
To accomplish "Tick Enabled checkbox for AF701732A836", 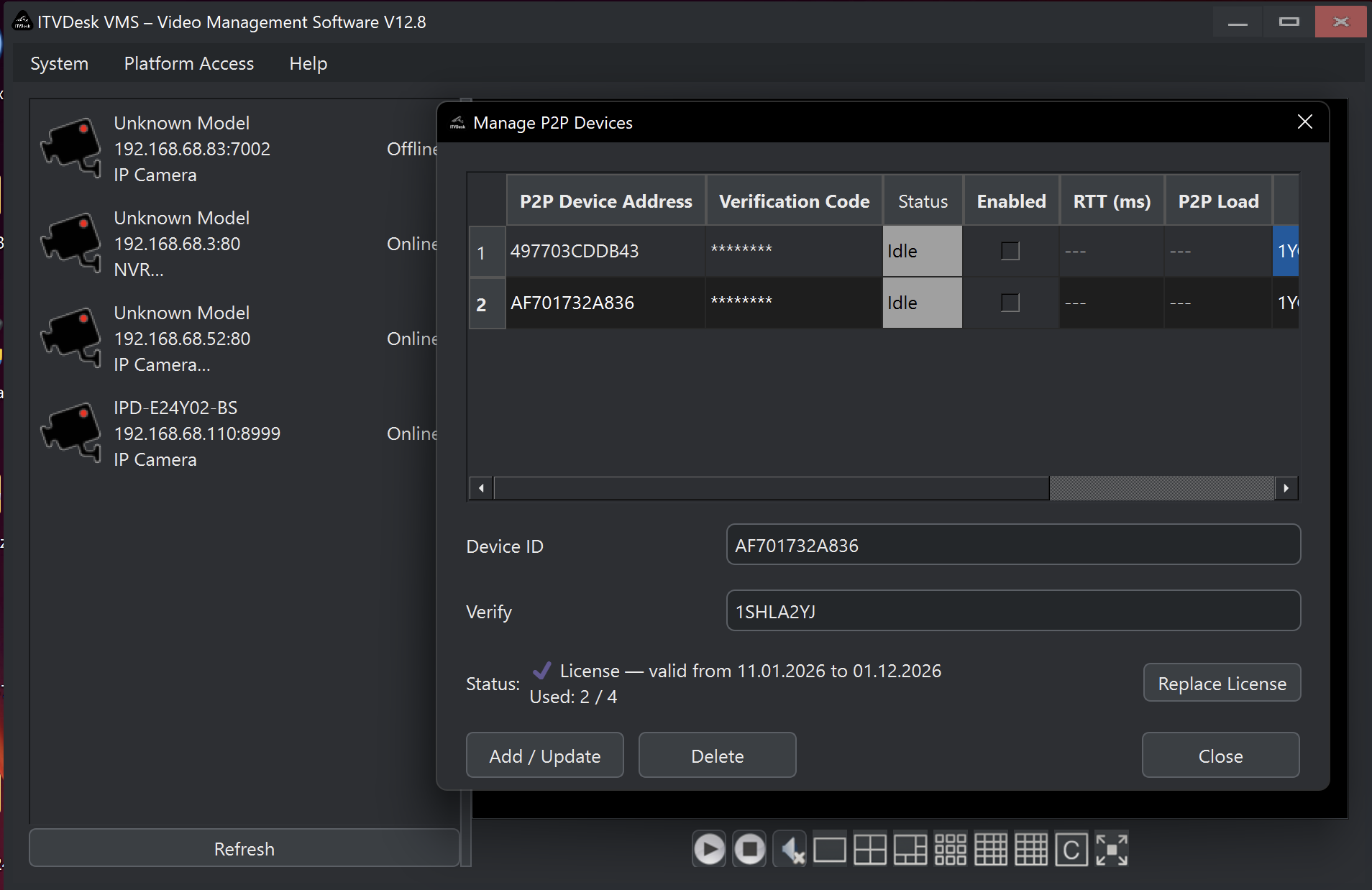I will click(1010, 303).
